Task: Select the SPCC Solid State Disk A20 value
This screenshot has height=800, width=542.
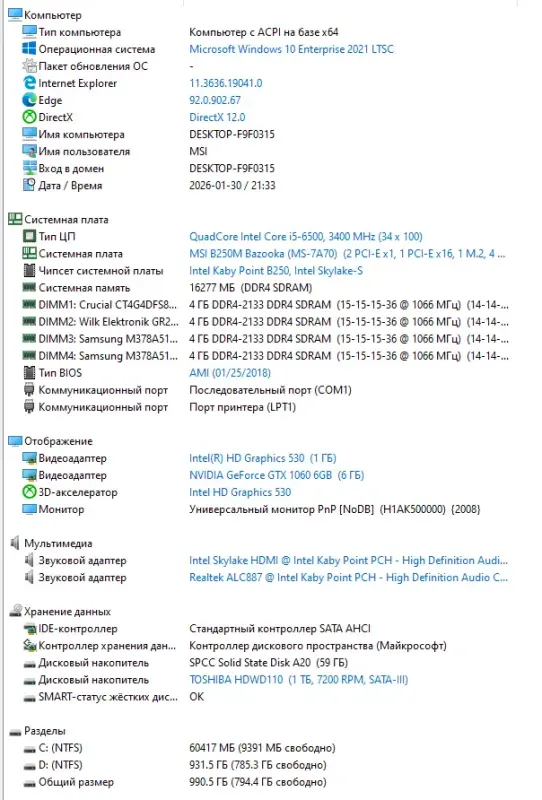Action: (268, 662)
